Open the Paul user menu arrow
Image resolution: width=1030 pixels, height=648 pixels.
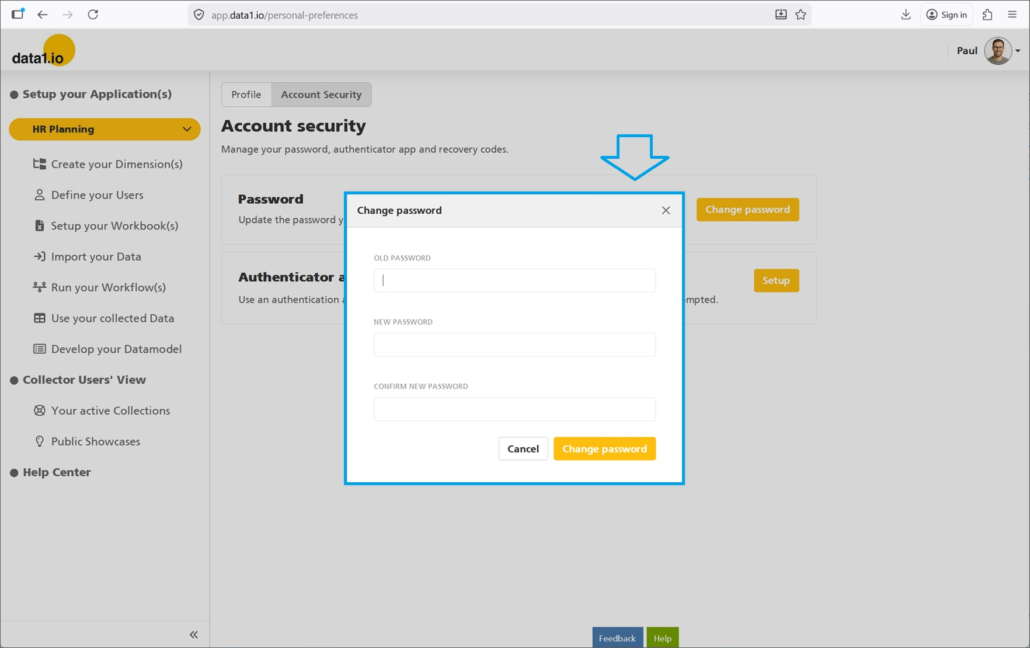coord(1018,51)
